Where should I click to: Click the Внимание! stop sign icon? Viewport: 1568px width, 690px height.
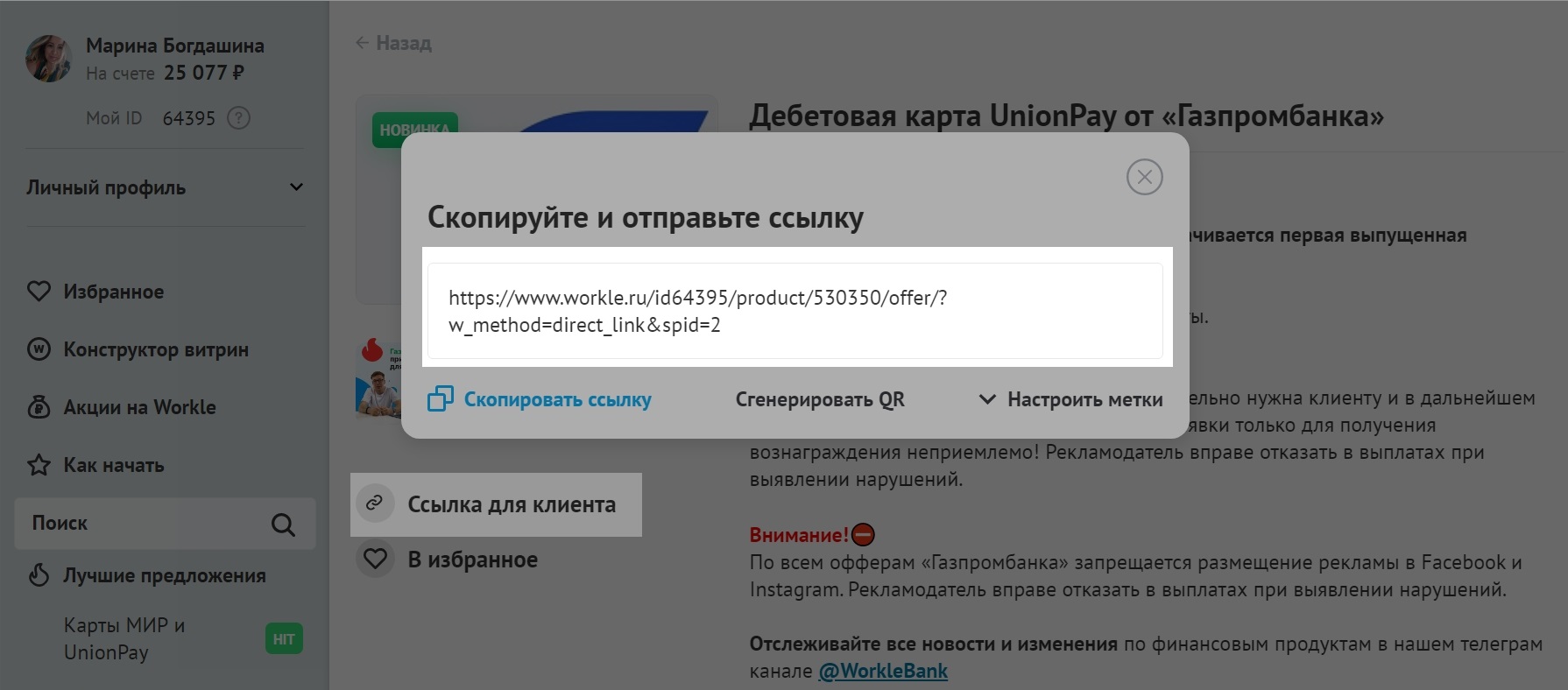(863, 534)
